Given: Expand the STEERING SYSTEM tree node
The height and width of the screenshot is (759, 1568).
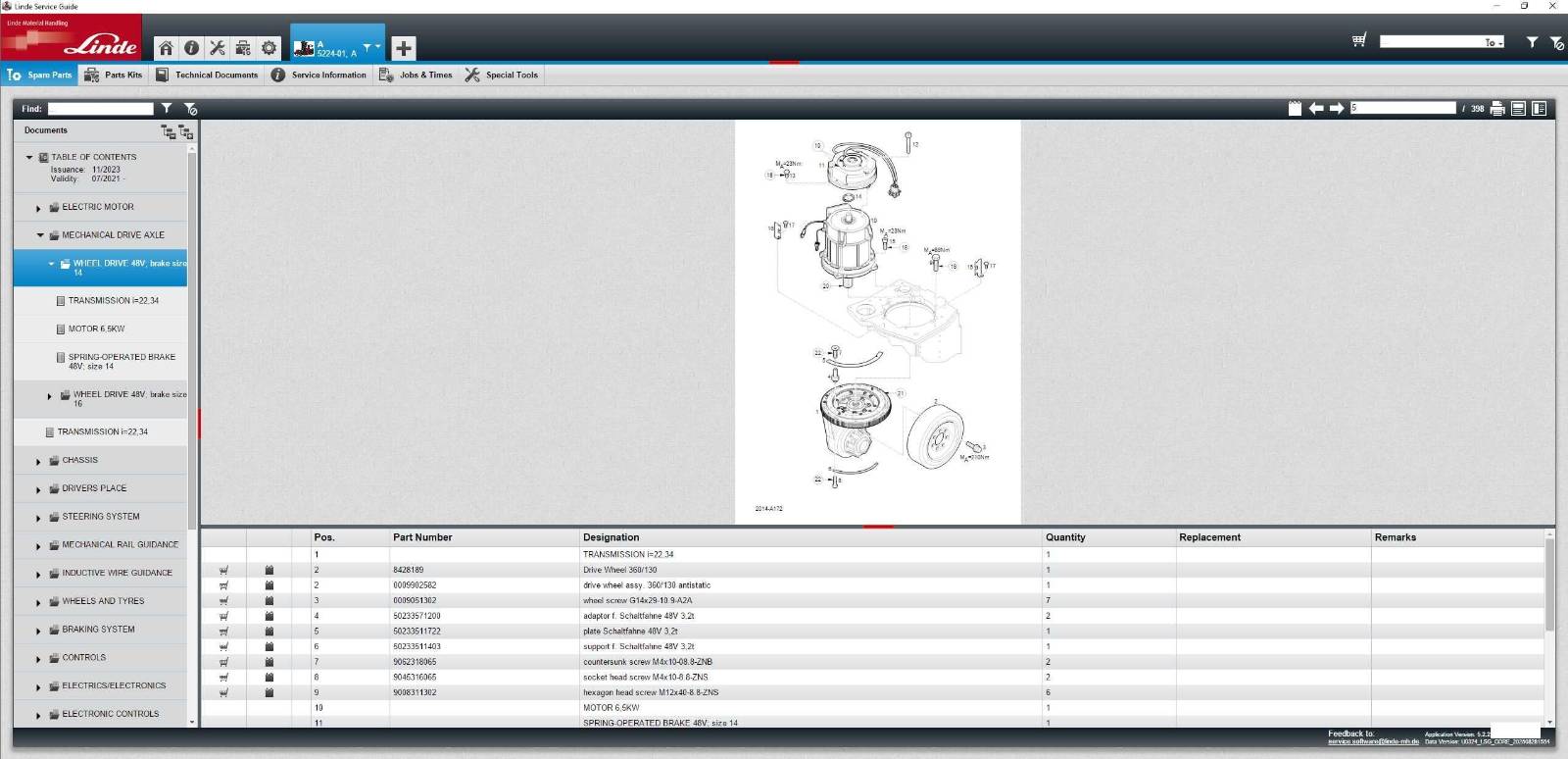Looking at the screenshot, I should point(38,518).
